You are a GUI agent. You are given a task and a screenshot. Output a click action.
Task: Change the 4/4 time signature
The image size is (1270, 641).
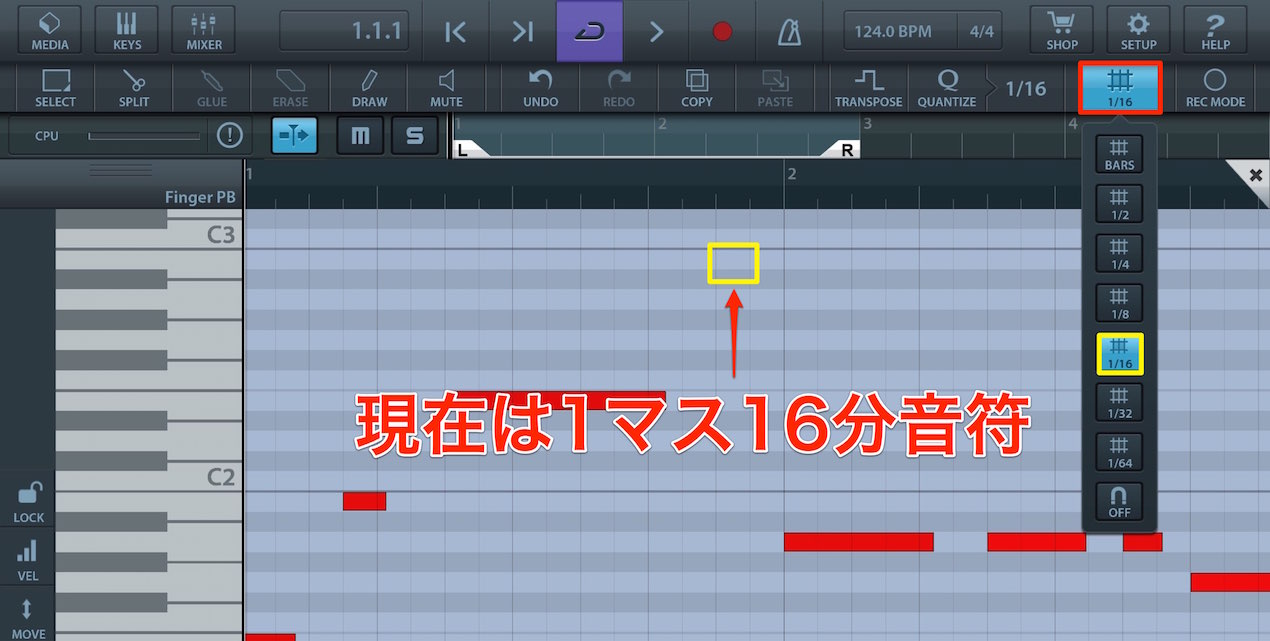981,31
